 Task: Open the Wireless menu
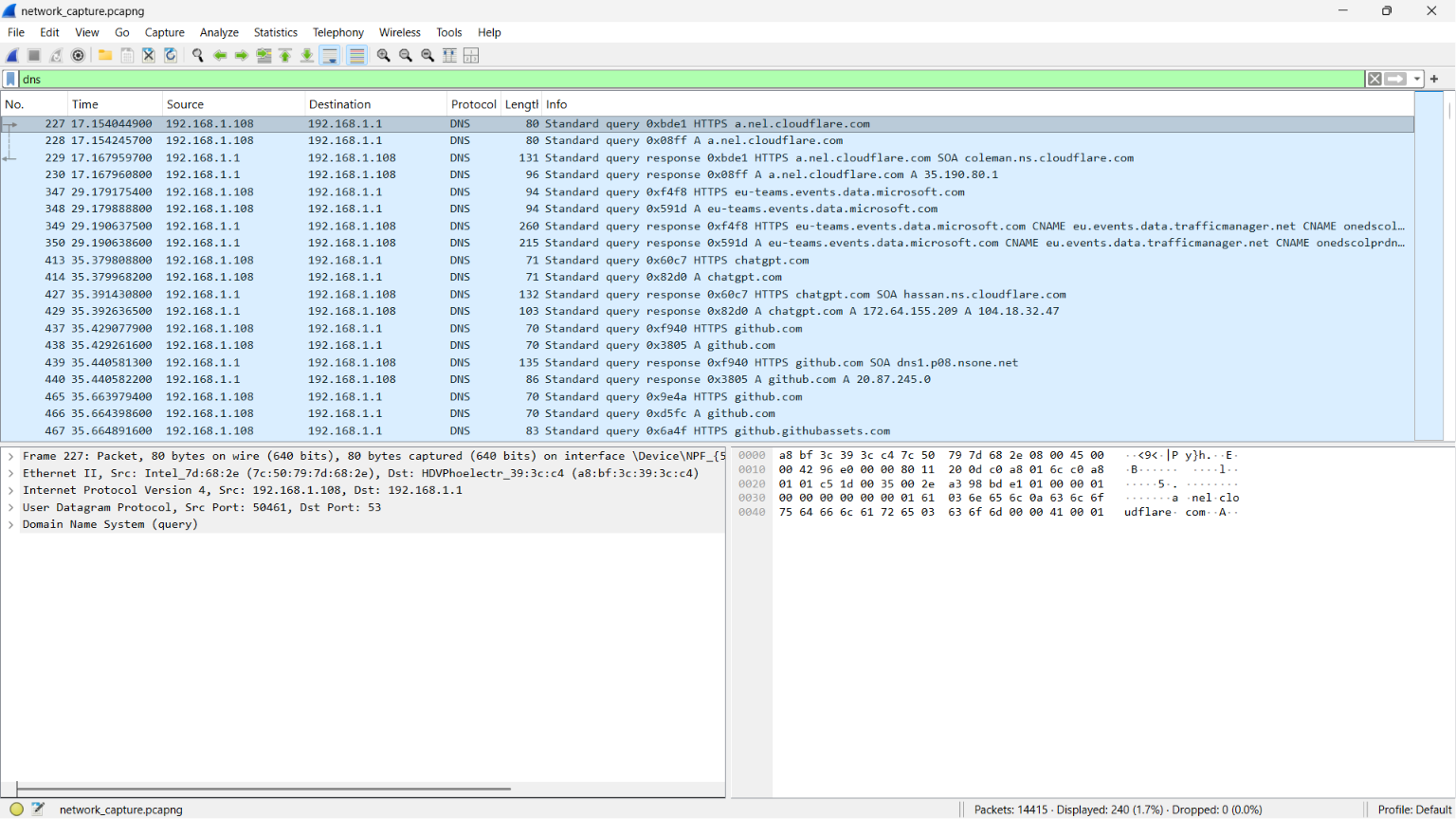(x=400, y=32)
